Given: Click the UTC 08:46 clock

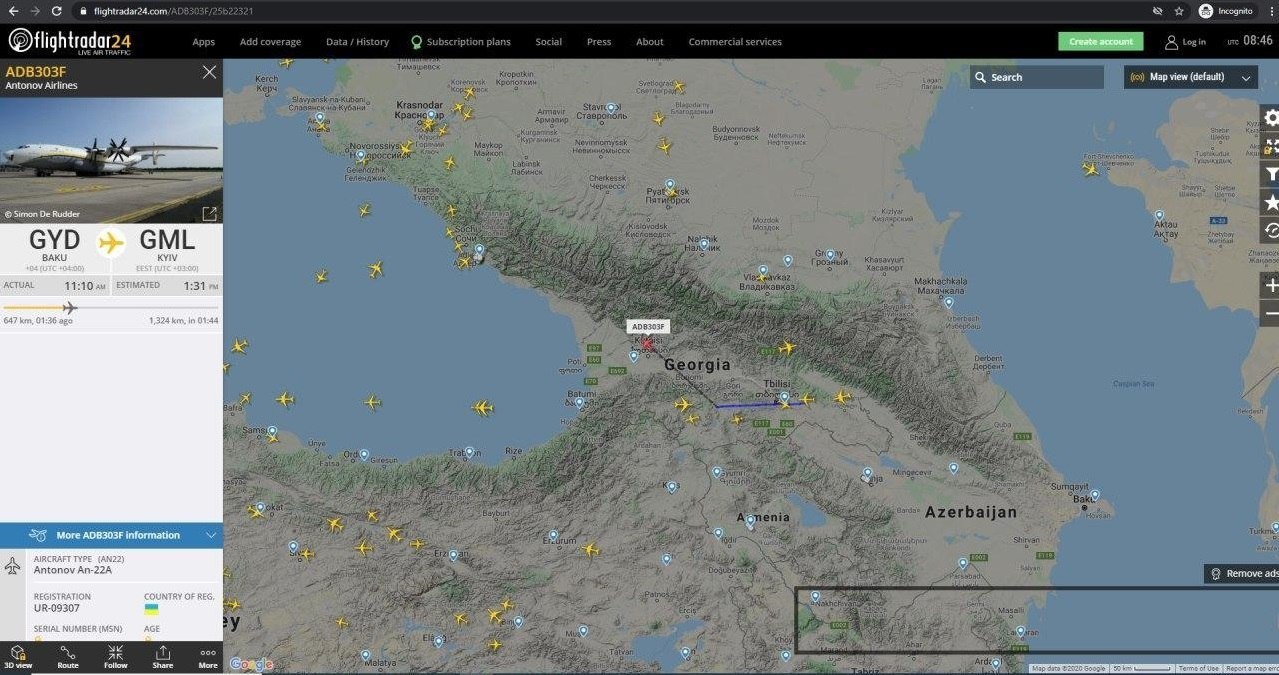Looking at the screenshot, I should (x=1250, y=41).
